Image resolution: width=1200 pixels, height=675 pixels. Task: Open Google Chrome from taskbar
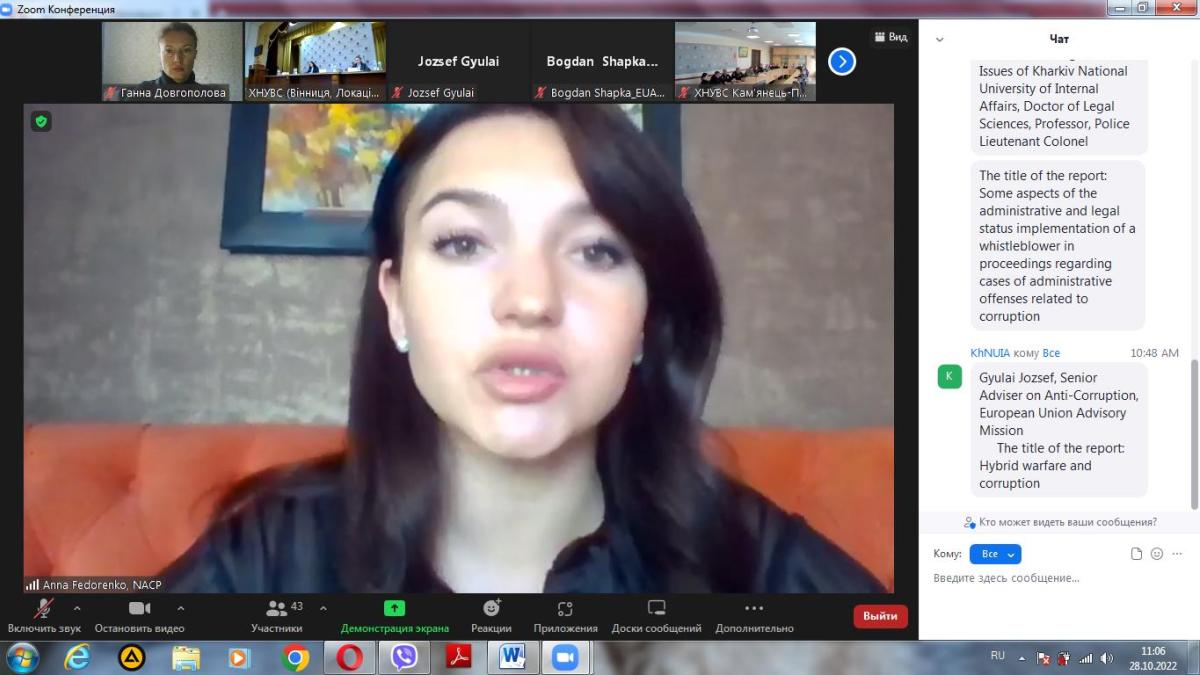coord(295,657)
